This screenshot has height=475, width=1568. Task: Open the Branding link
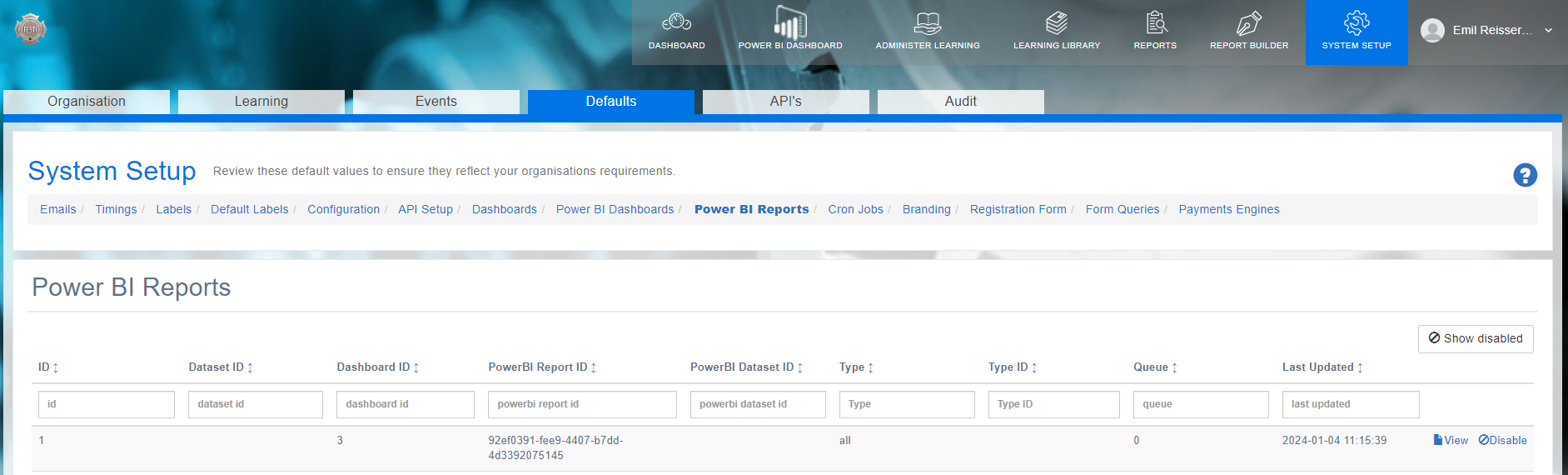tap(927, 209)
